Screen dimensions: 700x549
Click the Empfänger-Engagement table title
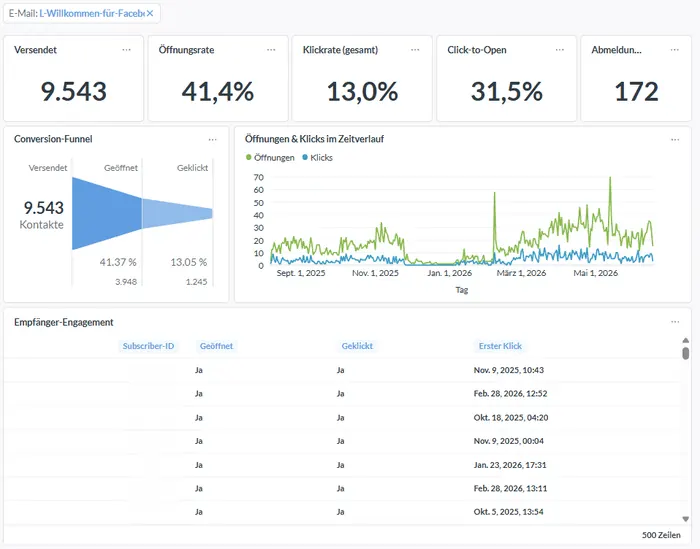pos(63,322)
